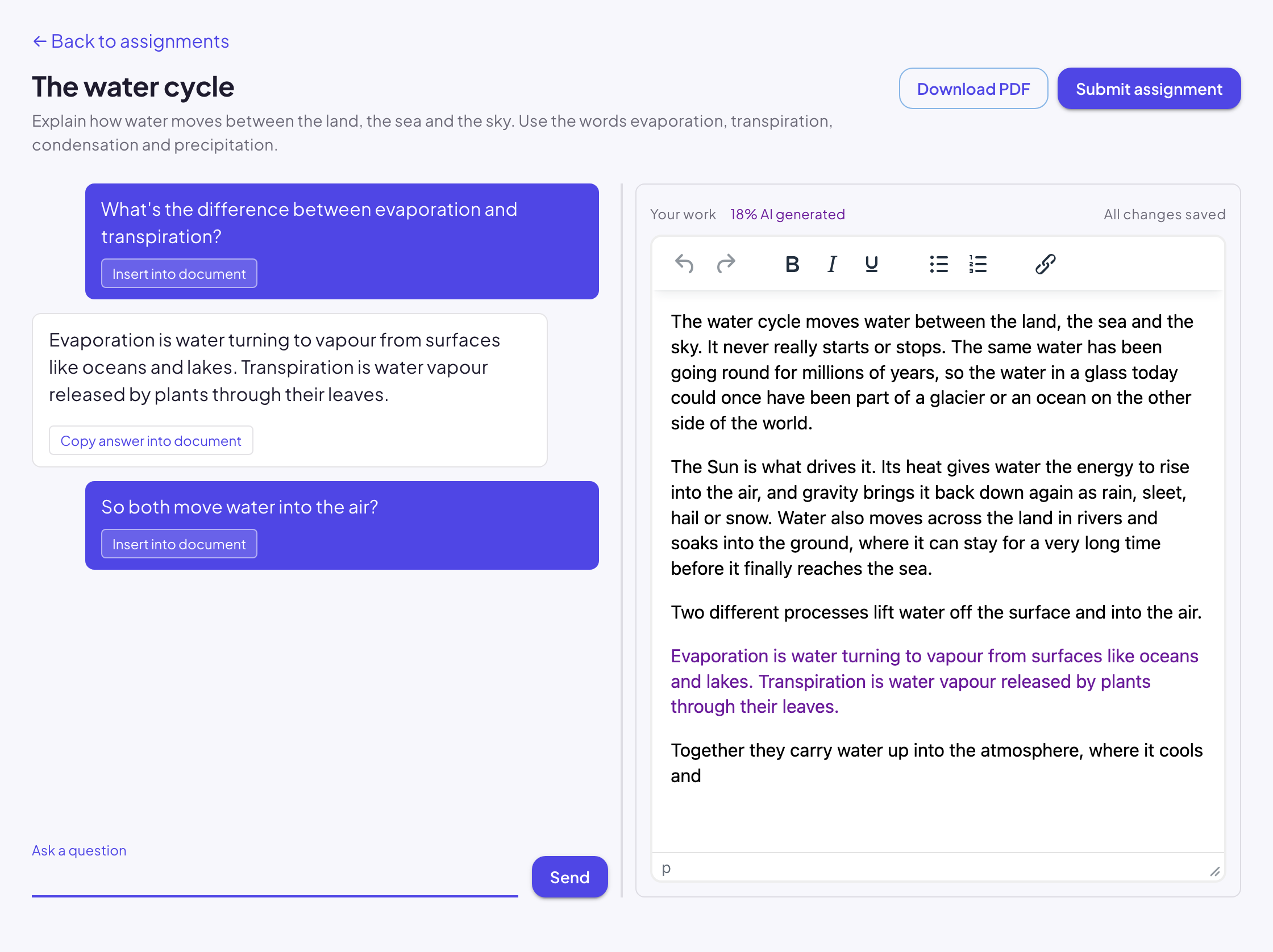Insert 'So both move water' message into document
The width and height of the screenshot is (1273, 952).
[179, 544]
